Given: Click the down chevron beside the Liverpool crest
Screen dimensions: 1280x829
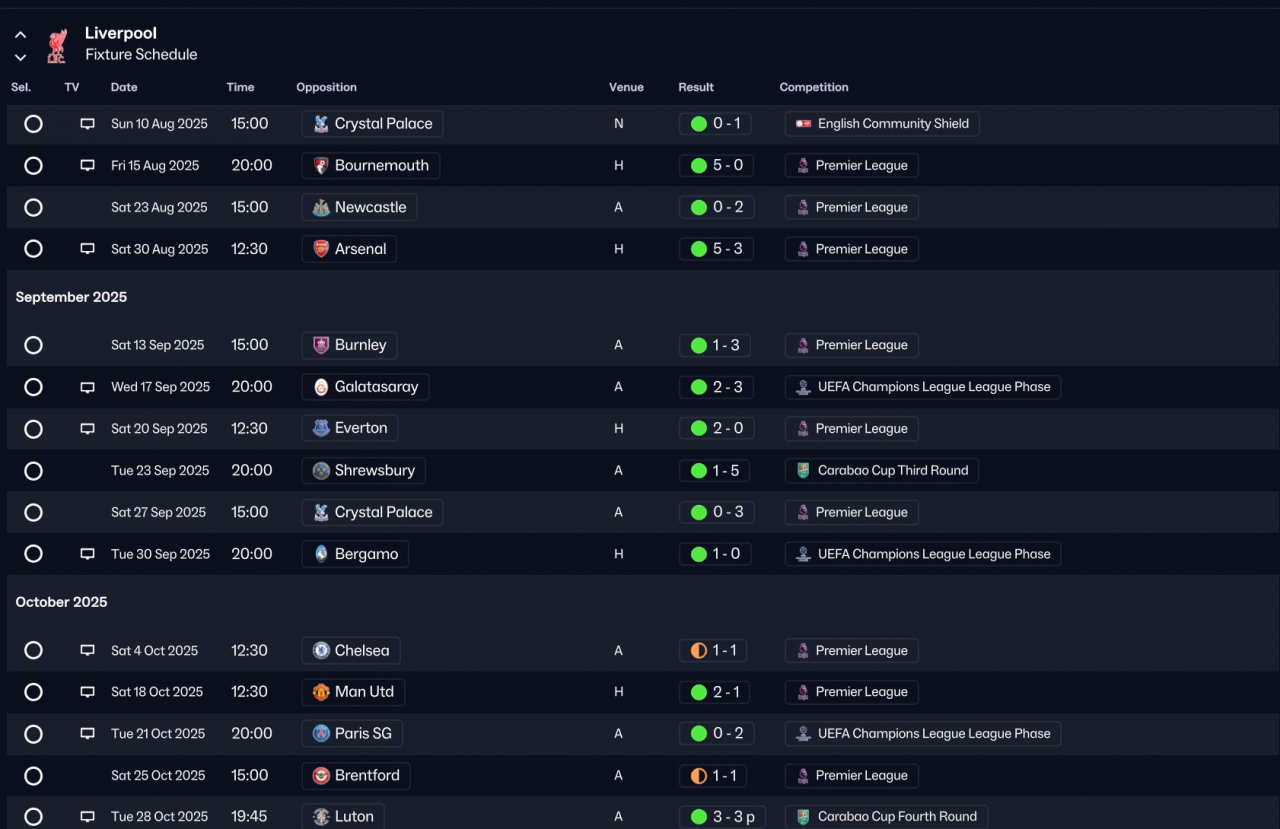Looking at the screenshot, I should click(20, 57).
